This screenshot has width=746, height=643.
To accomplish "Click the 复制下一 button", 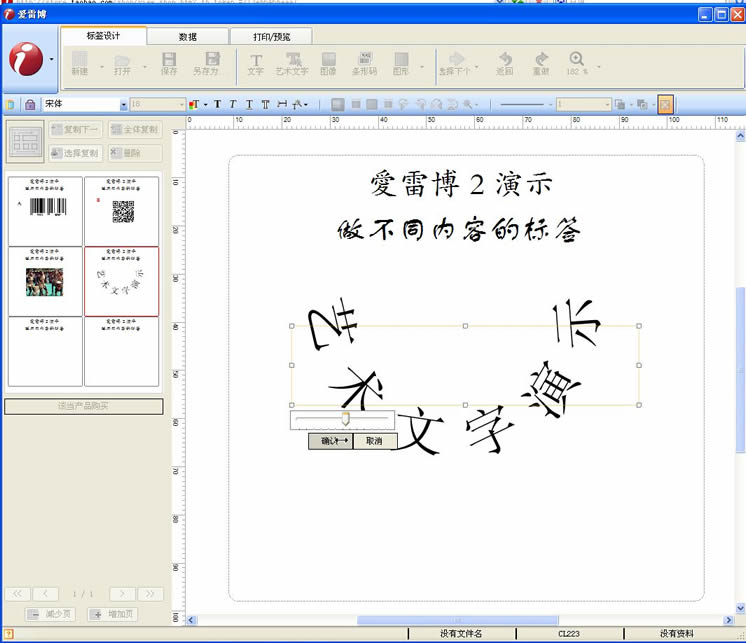I will click(75, 129).
